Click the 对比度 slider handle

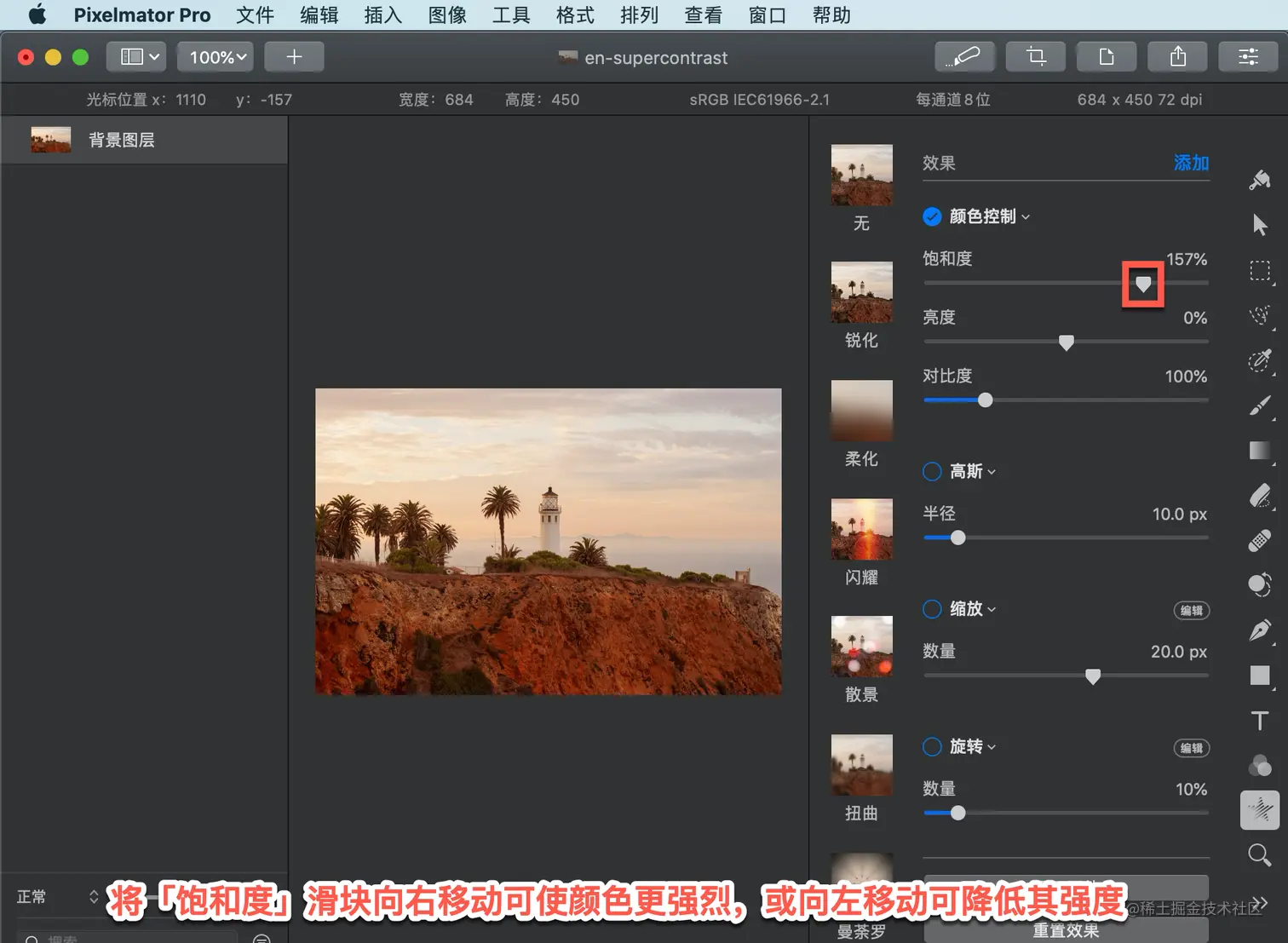(x=985, y=400)
